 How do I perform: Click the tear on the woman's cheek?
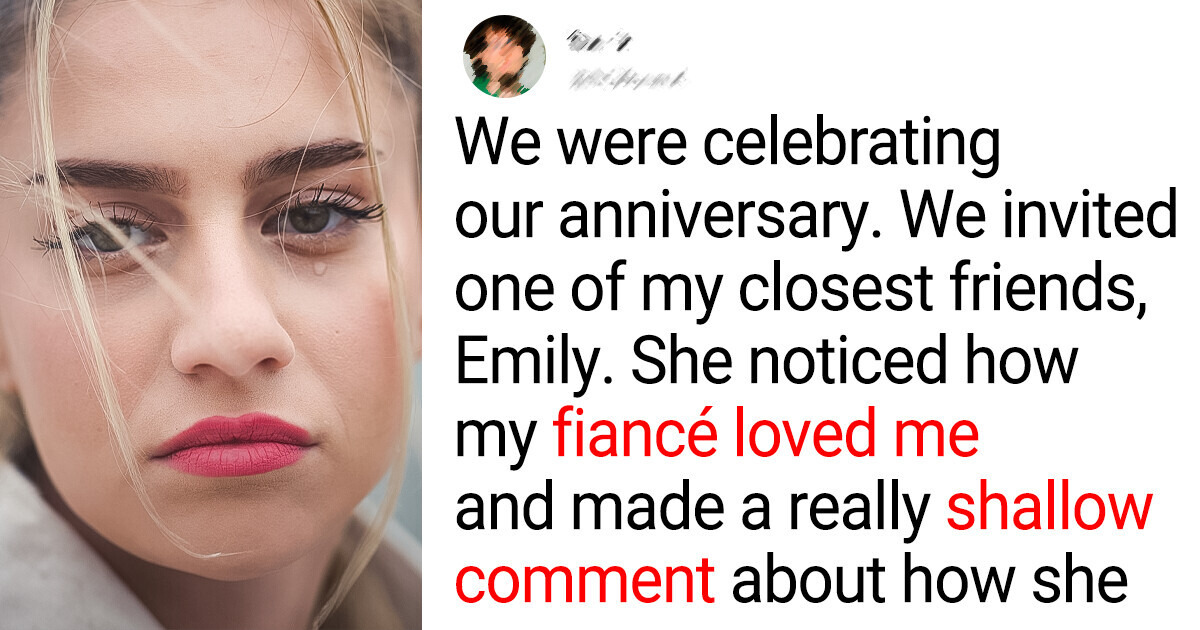319,267
